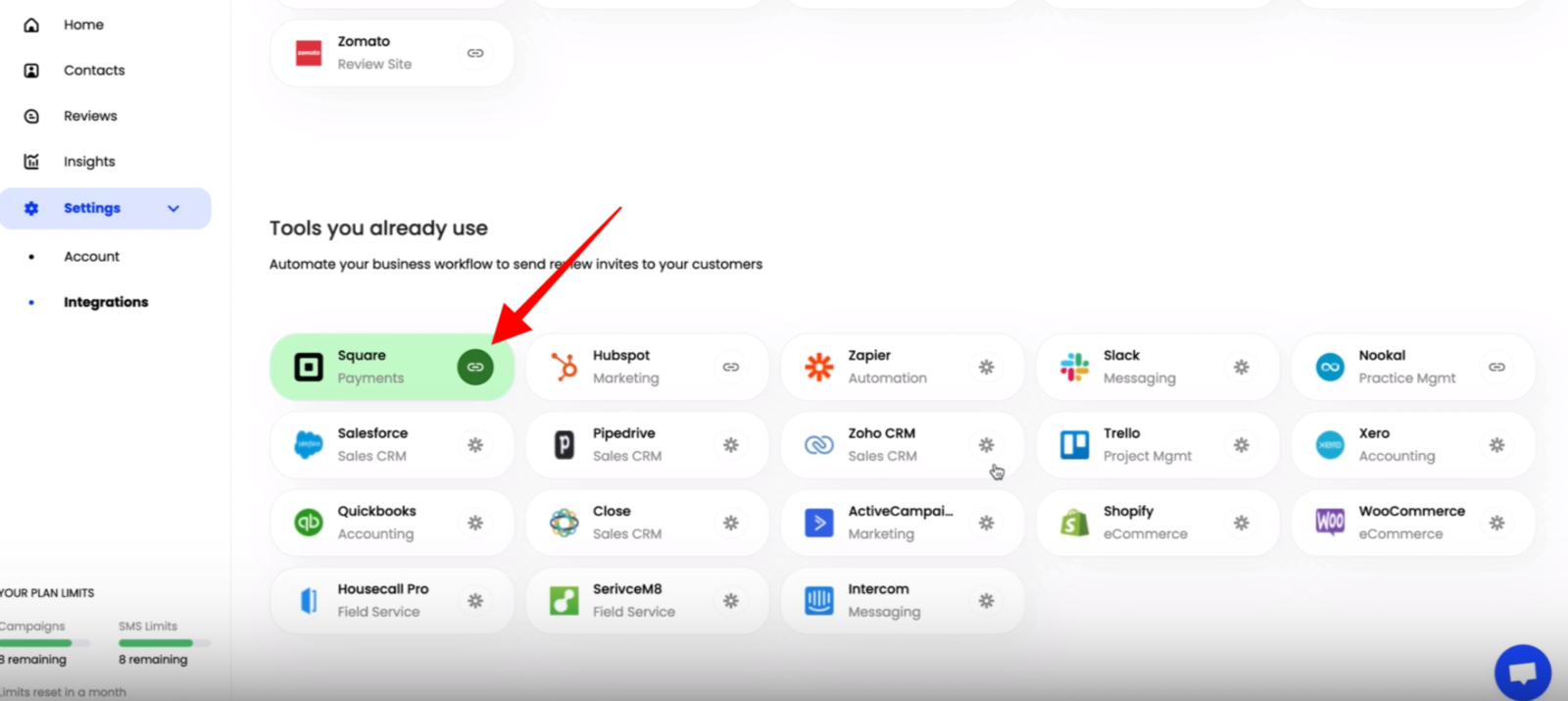Click the Home house icon
The width and height of the screenshot is (1568, 701).
click(x=31, y=25)
